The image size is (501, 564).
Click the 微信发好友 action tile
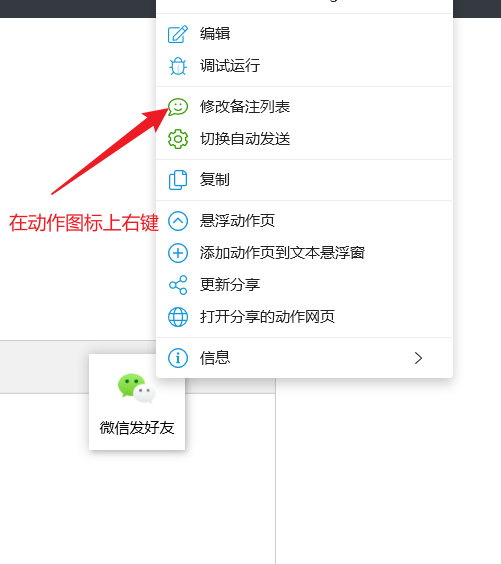[x=137, y=402]
